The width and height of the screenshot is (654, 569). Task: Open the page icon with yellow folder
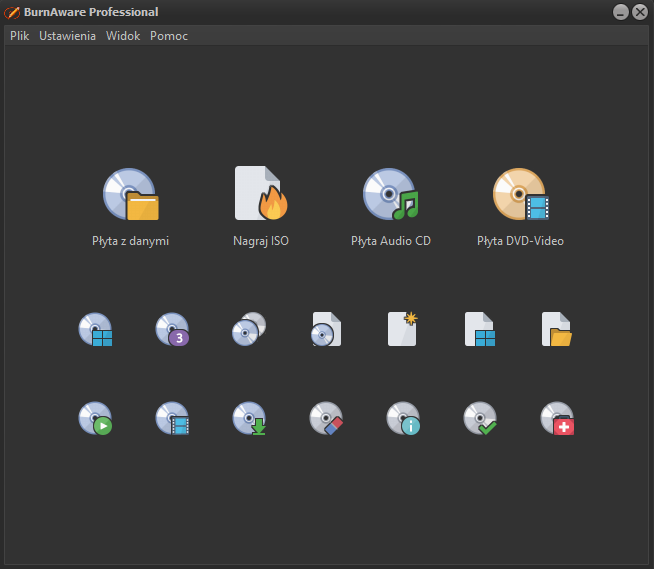pyautogui.click(x=557, y=329)
